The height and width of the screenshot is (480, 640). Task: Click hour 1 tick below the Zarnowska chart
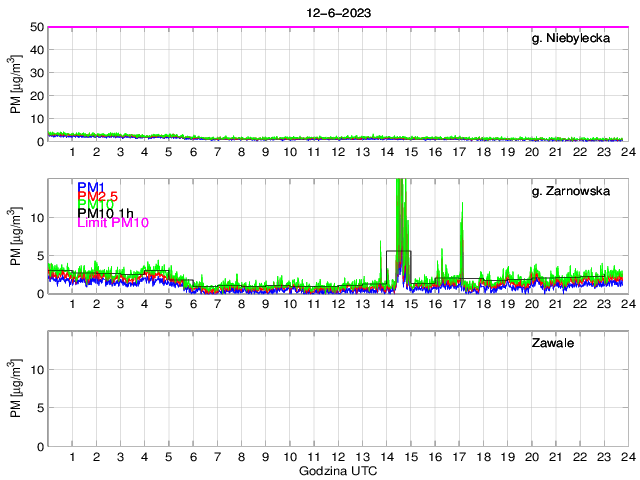coord(73,304)
